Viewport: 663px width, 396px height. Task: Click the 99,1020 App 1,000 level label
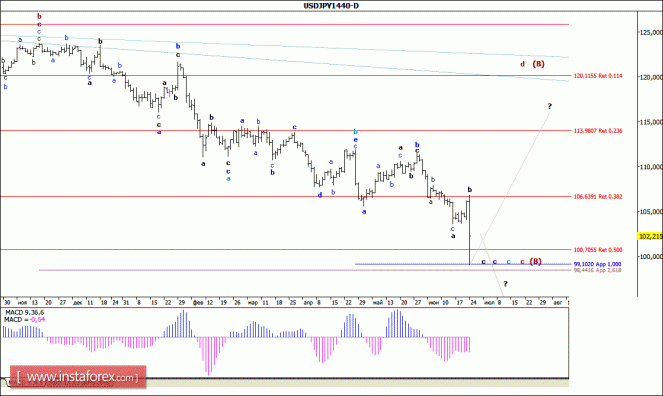pyautogui.click(x=597, y=264)
